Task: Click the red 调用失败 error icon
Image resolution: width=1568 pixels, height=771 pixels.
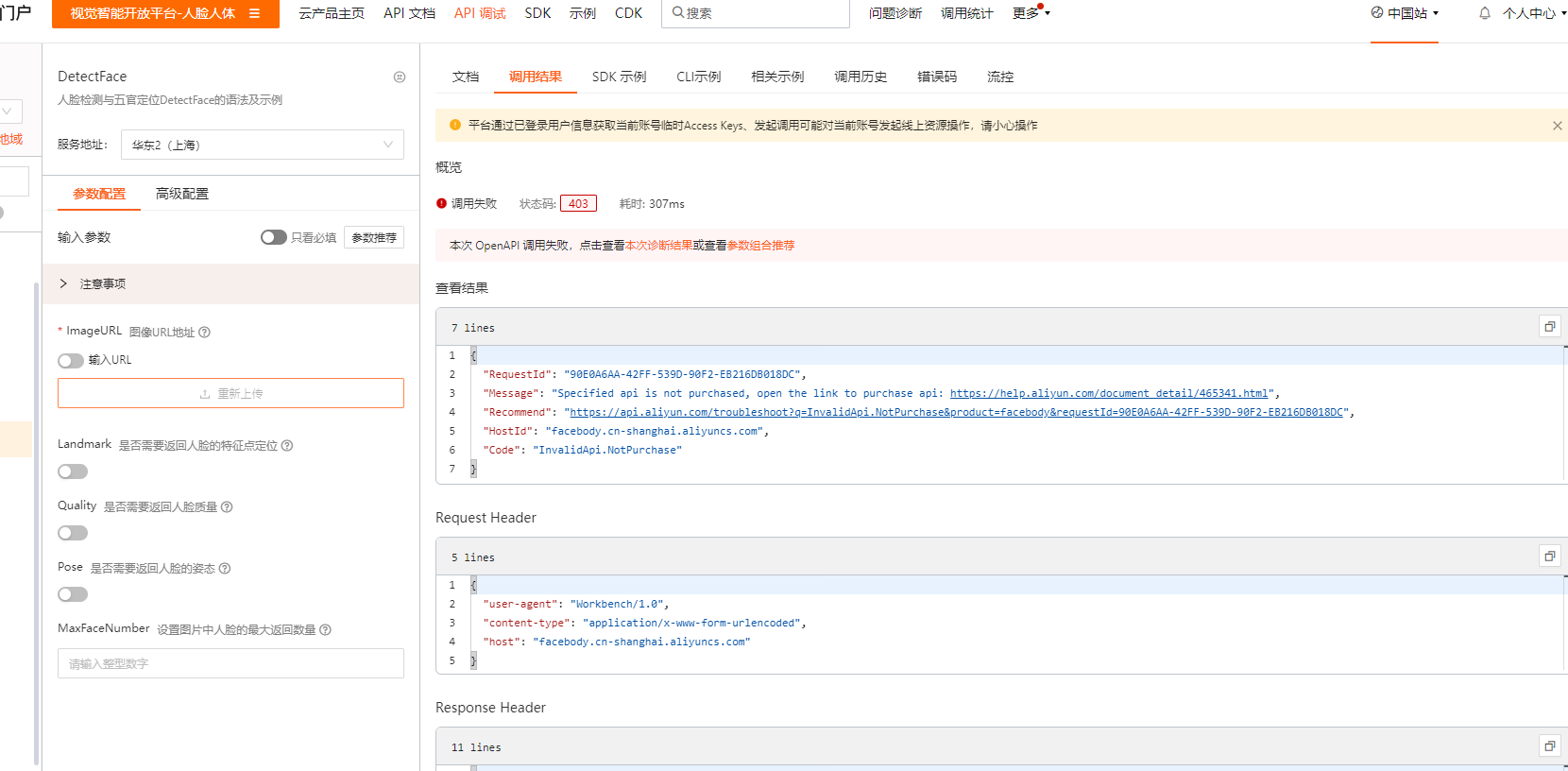Action: (441, 203)
